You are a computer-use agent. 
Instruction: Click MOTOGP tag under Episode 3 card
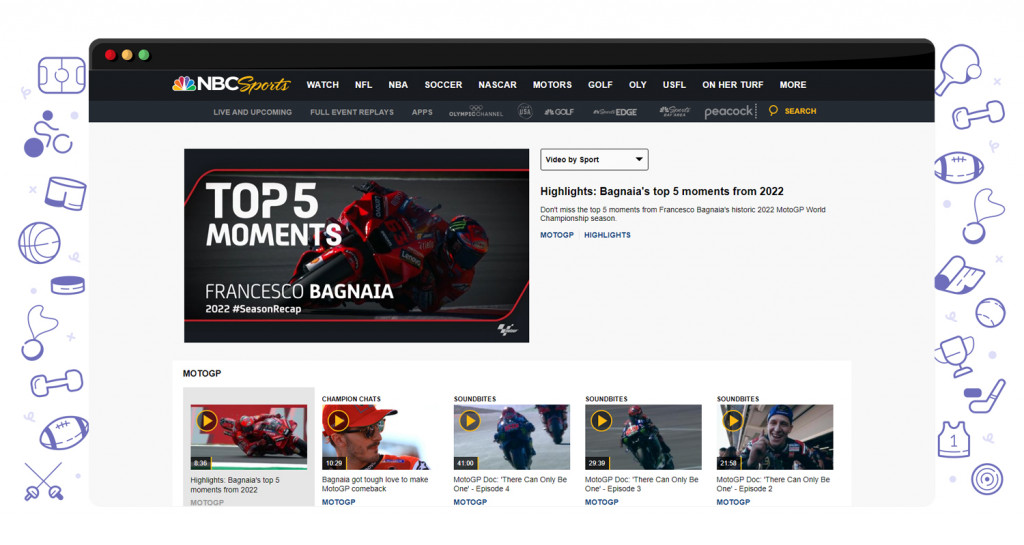[601, 502]
